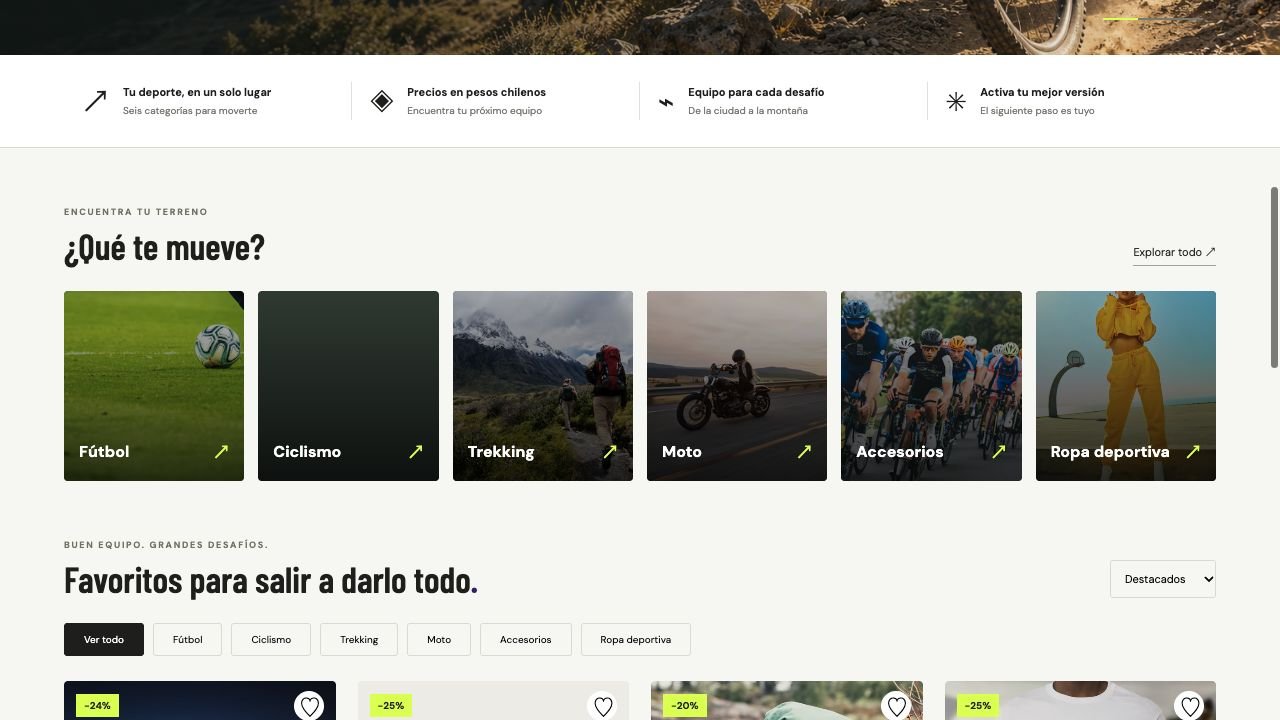Screen dimensions: 1280x720
Task: Click the "De la ciudad a la montaña" subtitle
Action: click(x=748, y=111)
